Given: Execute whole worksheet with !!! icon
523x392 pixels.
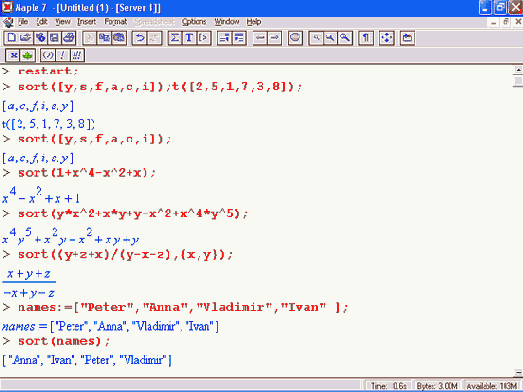Looking at the screenshot, I should click(x=77, y=55).
